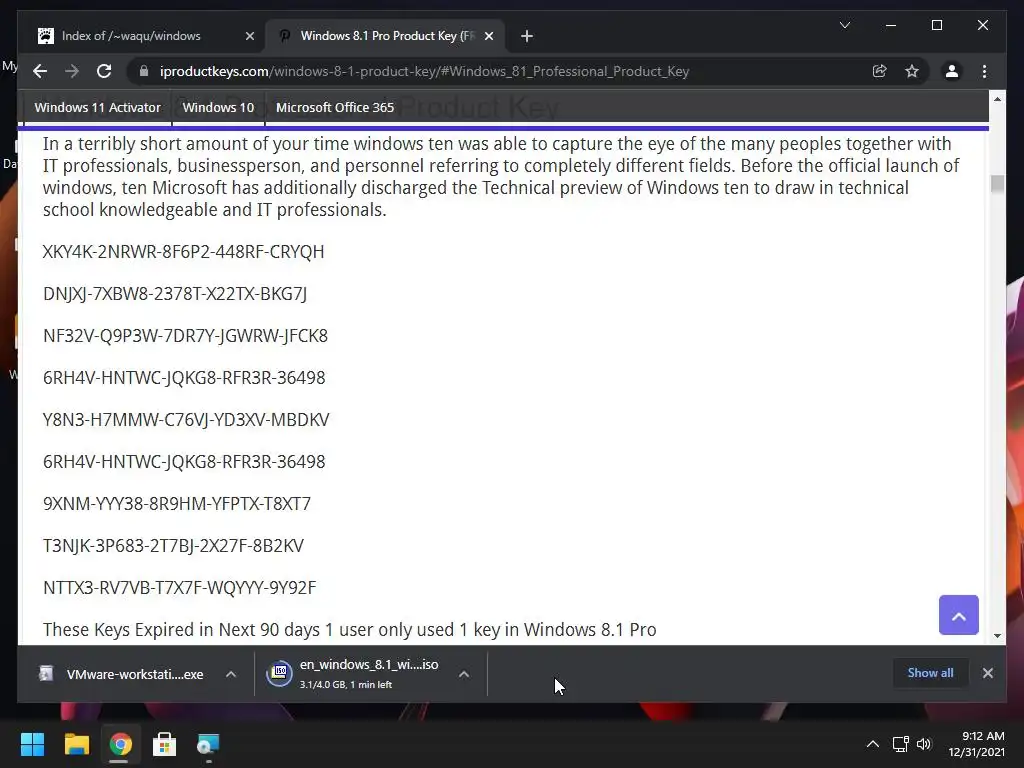Viewport: 1024px width, 768px height.
Task: Click the key Y8N3-H7MMW-C76VJ-YD3XV-MBDKV
Action: pos(186,419)
